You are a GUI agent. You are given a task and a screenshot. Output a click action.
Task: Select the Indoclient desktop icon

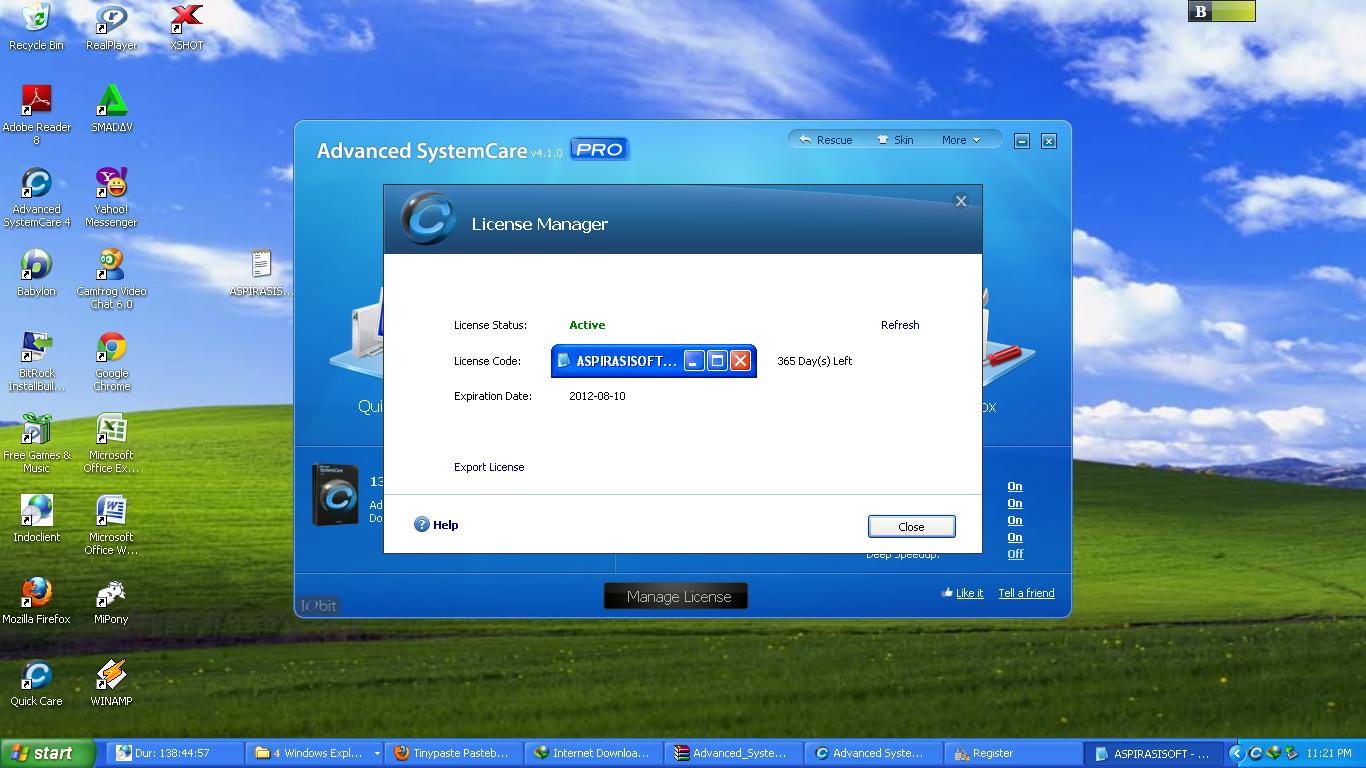point(36,519)
